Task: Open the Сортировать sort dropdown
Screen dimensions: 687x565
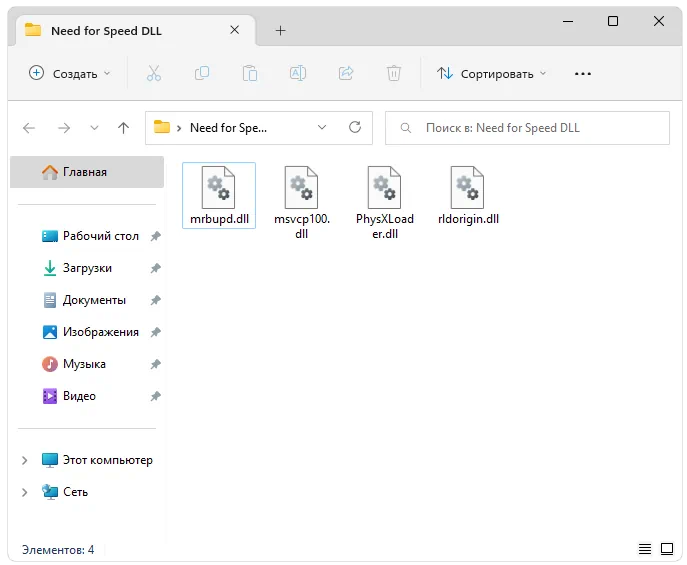Action: pyautogui.click(x=491, y=74)
